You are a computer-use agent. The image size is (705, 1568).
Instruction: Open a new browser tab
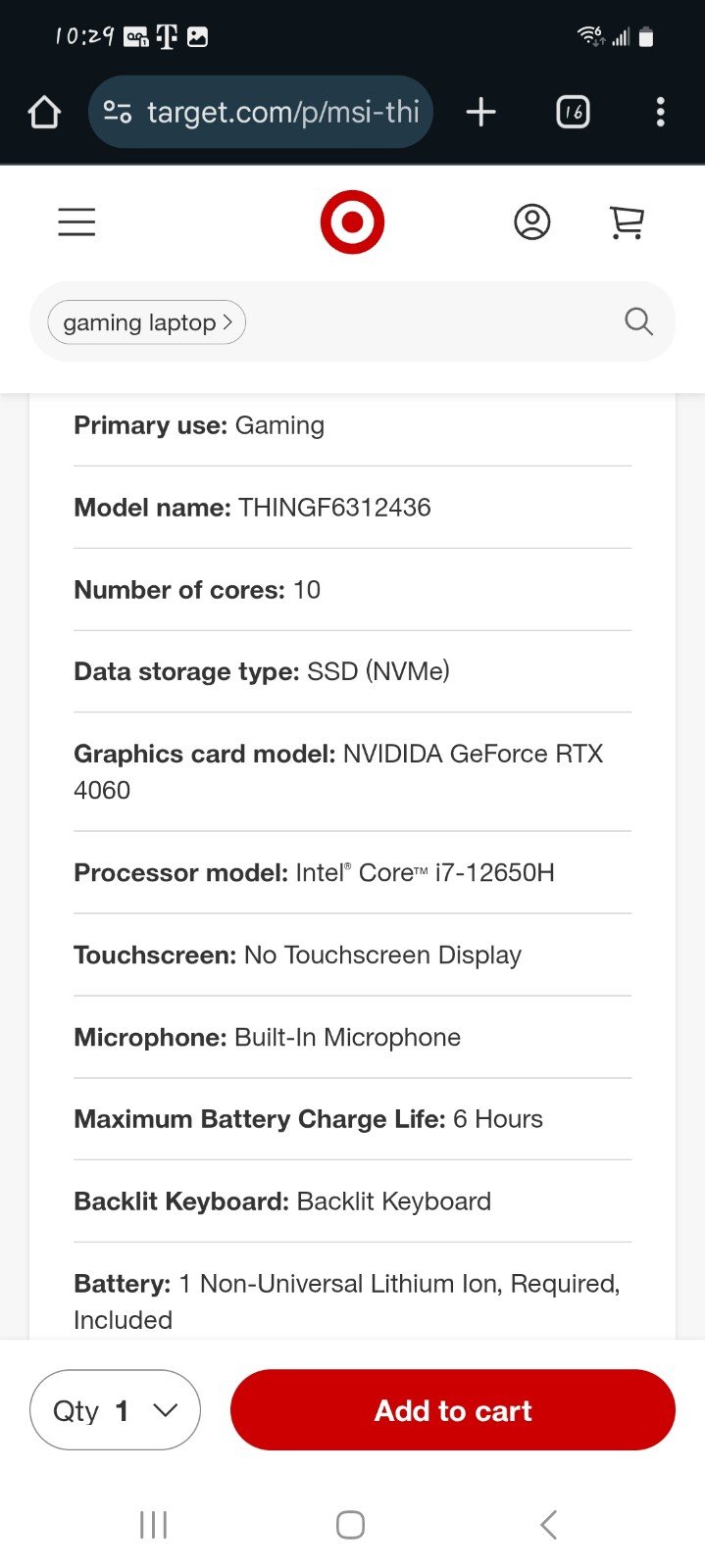pos(480,112)
